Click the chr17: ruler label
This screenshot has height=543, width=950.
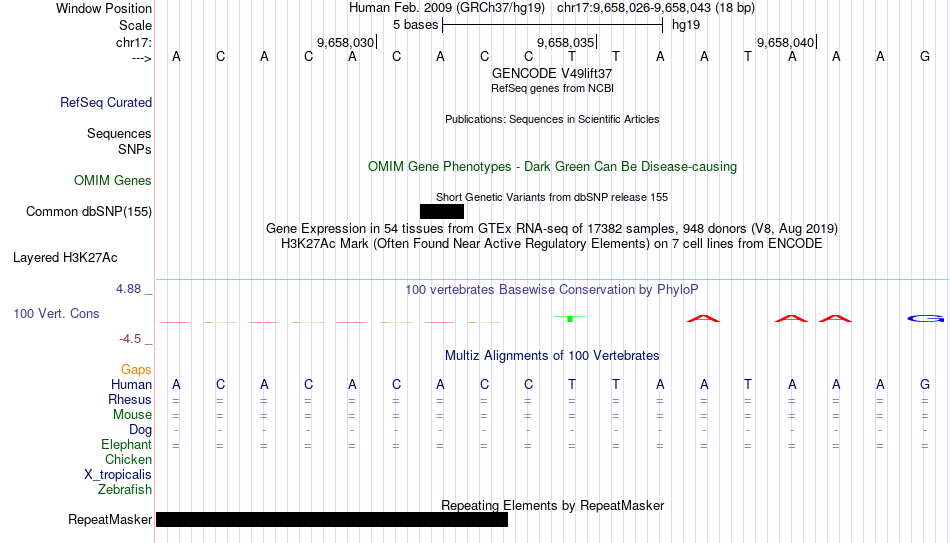click(134, 42)
